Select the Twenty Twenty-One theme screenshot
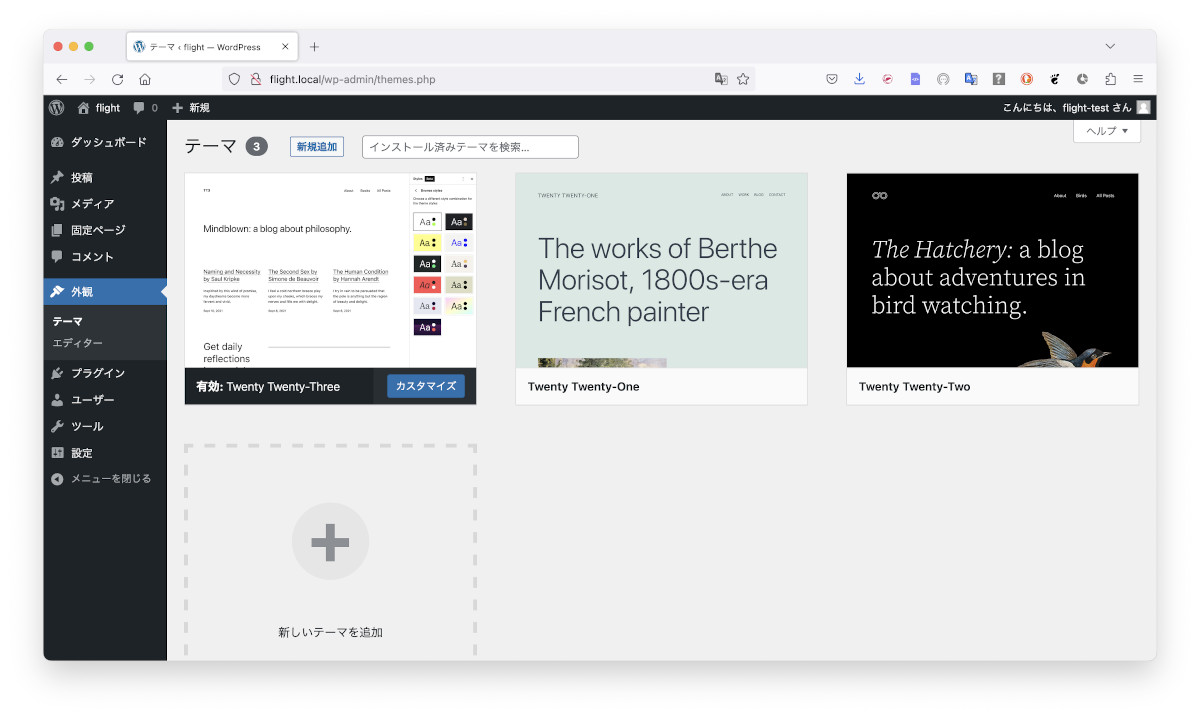The width and height of the screenshot is (1200, 718). pos(661,270)
